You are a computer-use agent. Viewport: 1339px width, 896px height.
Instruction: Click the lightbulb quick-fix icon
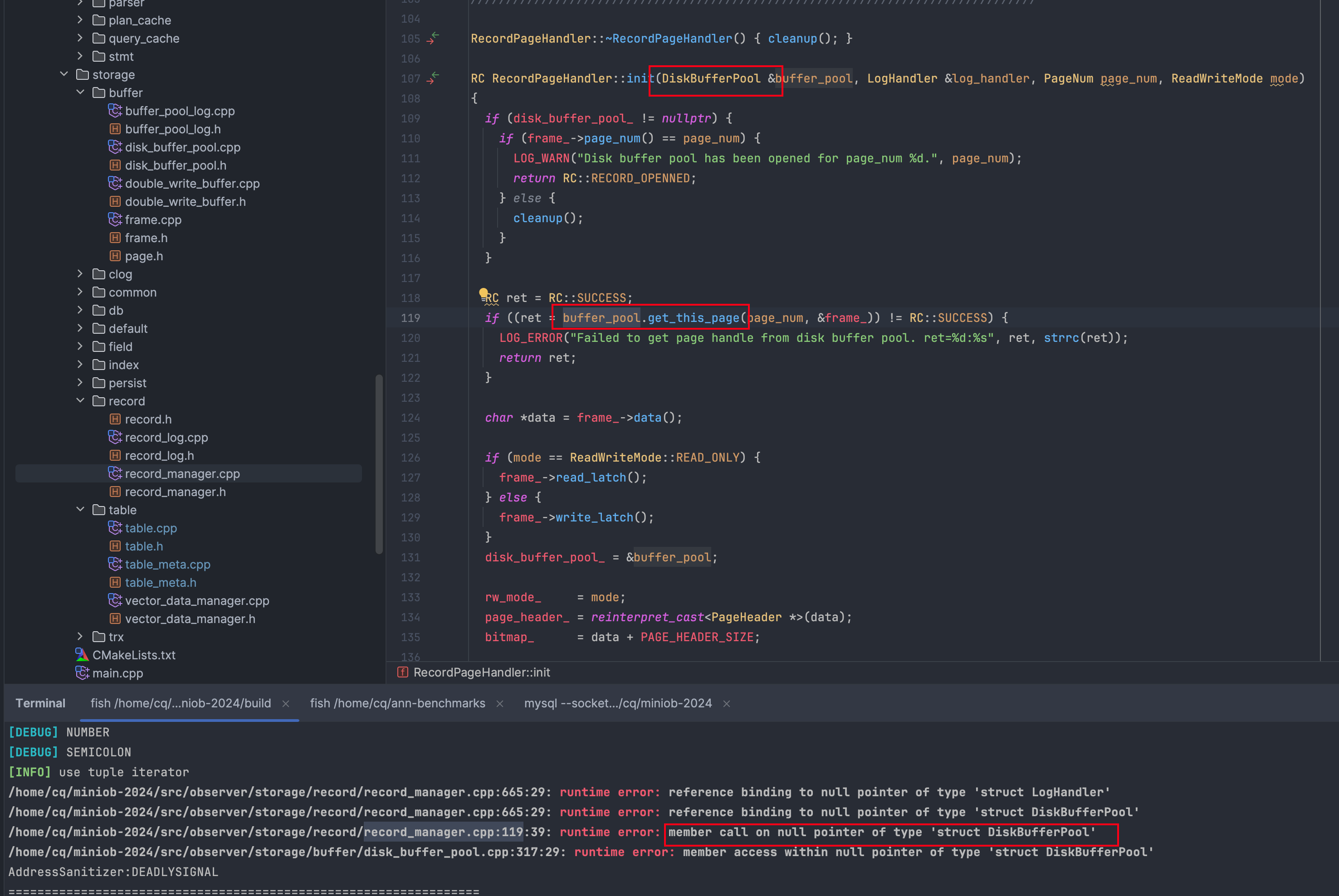[484, 293]
